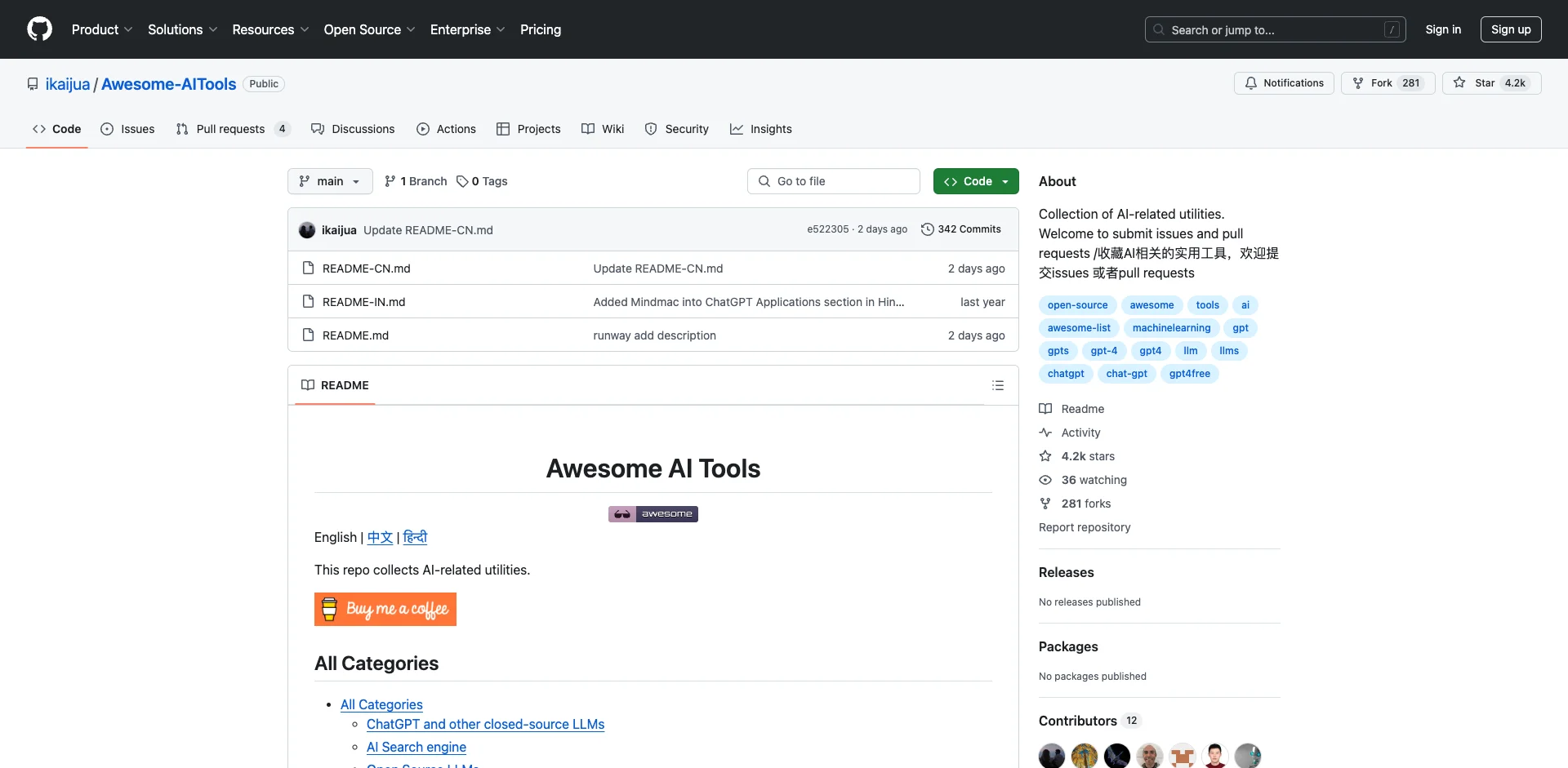This screenshot has height=768, width=1568.
Task: View the 36 watching link
Action: (1083, 480)
